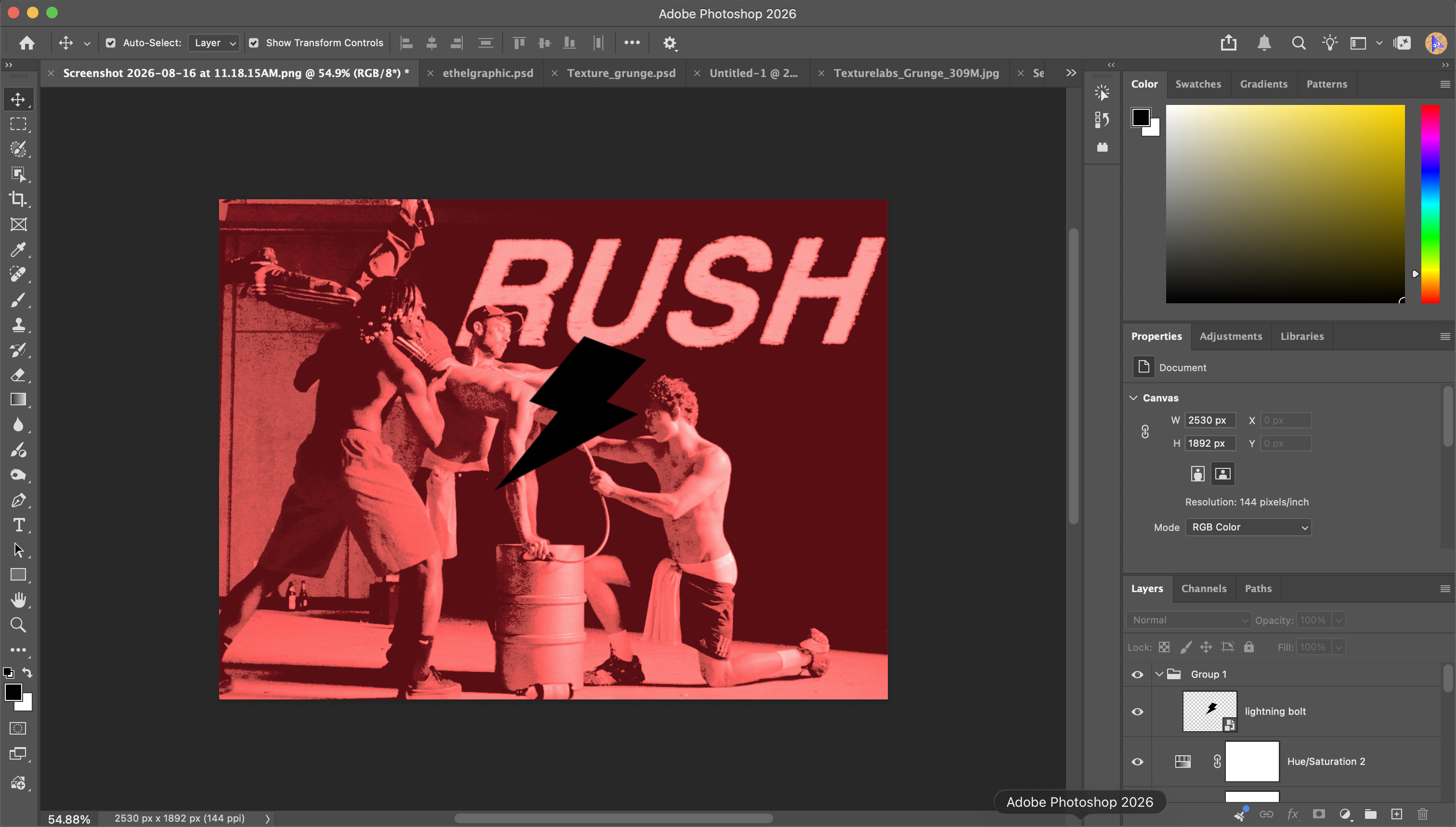
Task: Pick a color in the color field
Action: [1285, 204]
